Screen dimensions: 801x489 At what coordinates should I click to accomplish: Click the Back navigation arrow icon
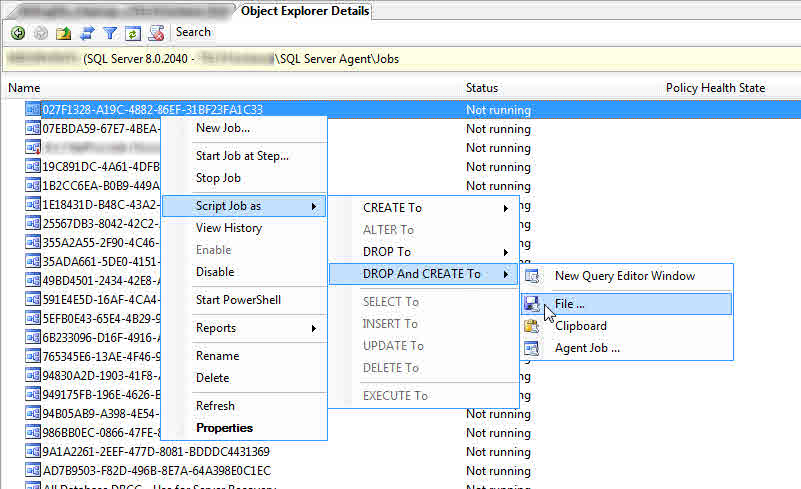click(17, 33)
